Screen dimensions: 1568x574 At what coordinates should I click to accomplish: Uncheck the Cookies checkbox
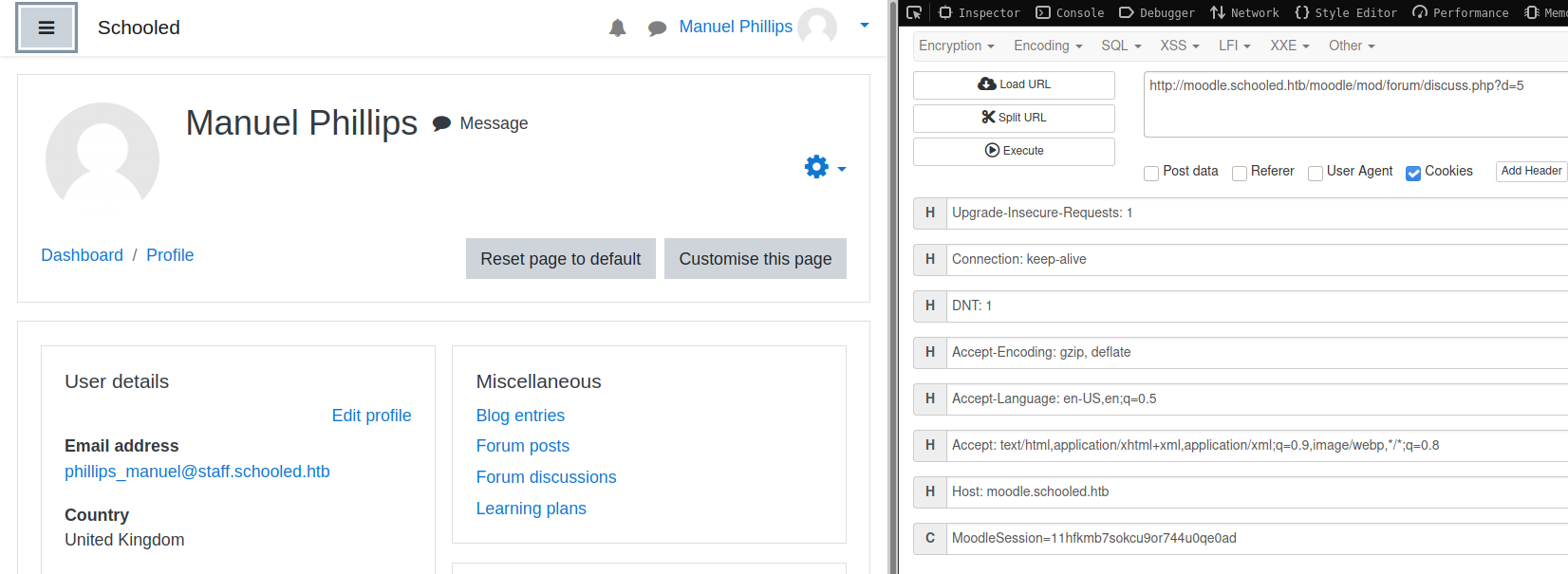click(x=1413, y=173)
